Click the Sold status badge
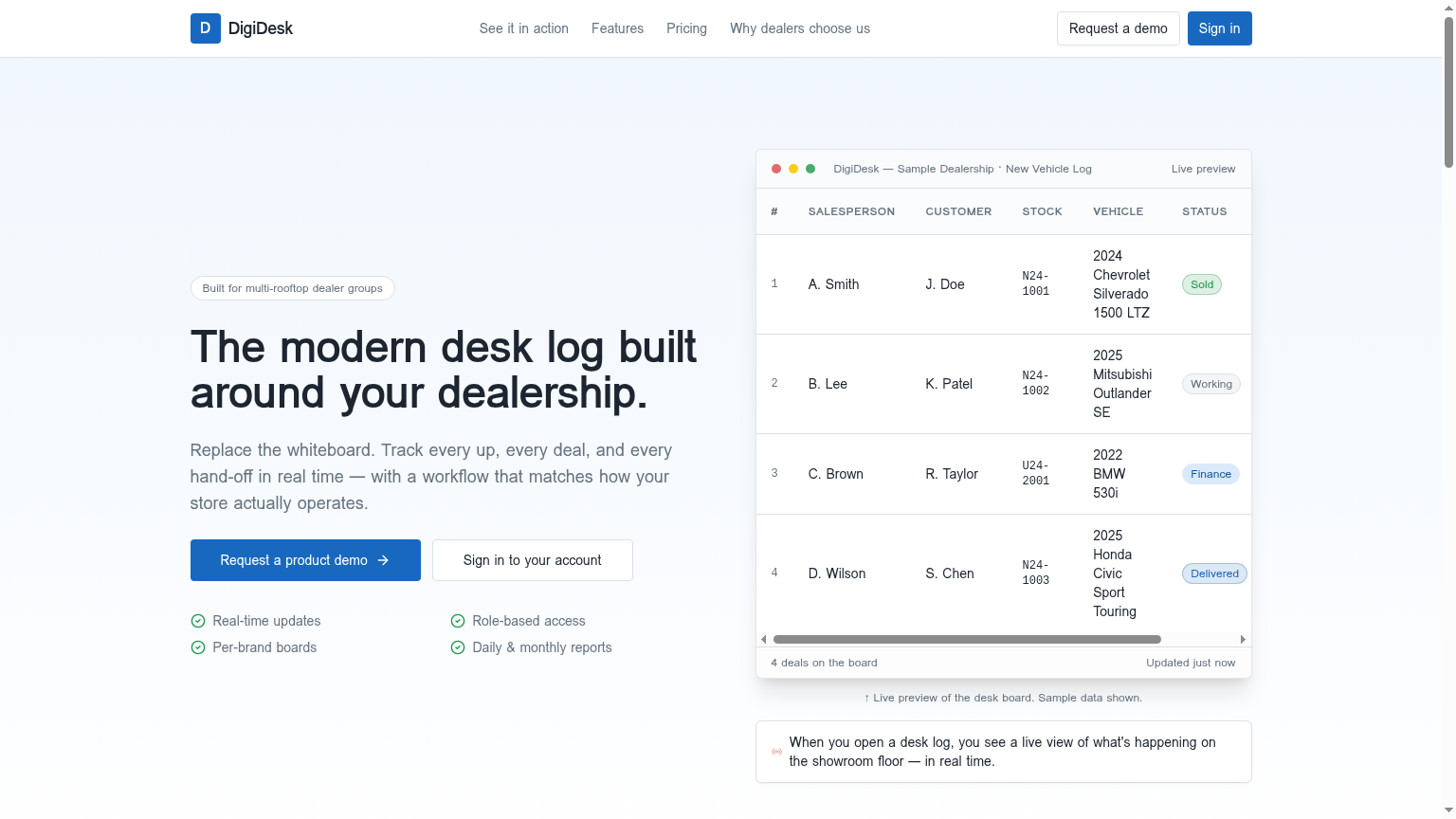The image size is (1456, 819). pyautogui.click(x=1202, y=284)
